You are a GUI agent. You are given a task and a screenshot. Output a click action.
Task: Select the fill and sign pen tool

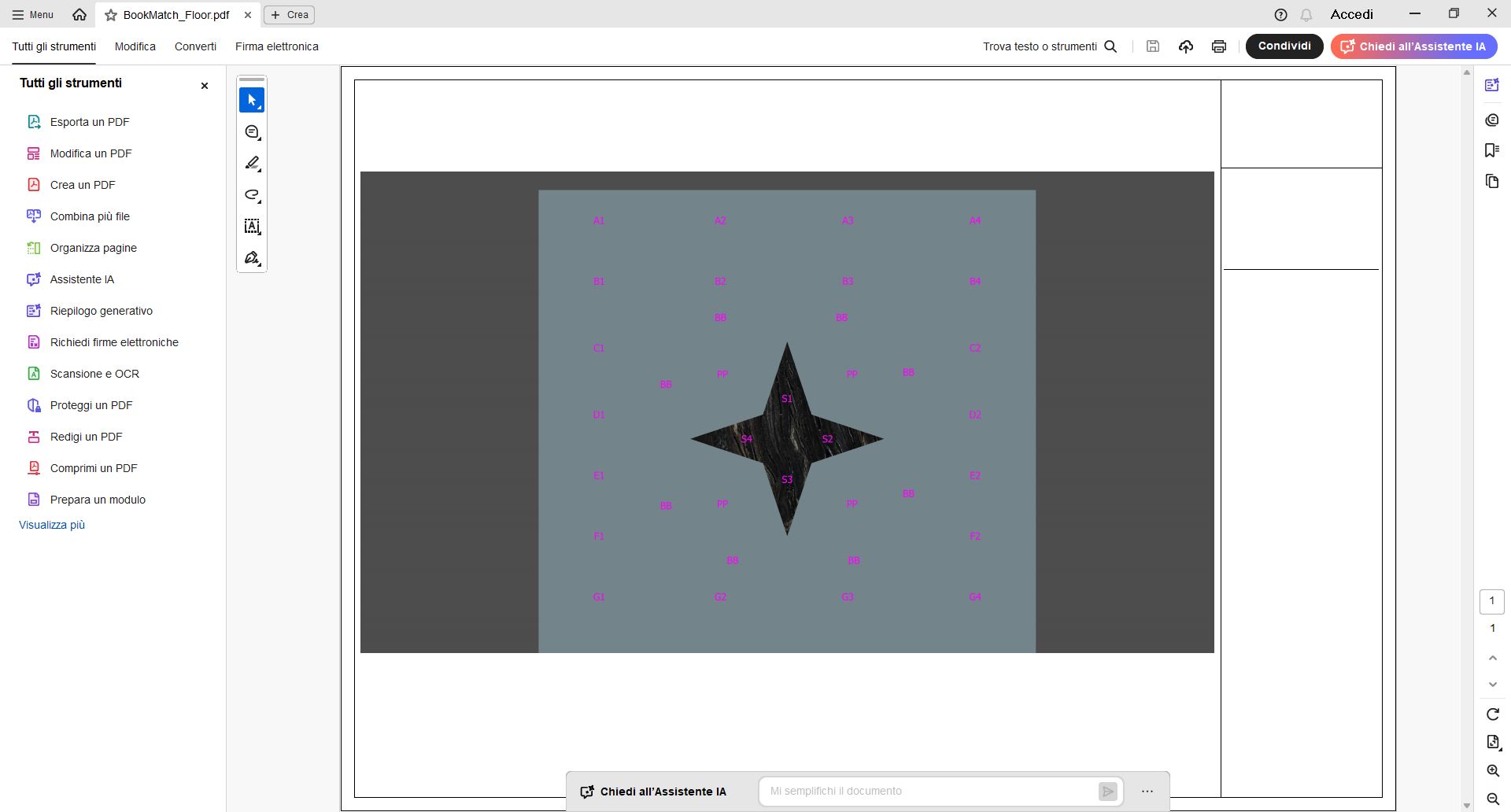point(252,258)
